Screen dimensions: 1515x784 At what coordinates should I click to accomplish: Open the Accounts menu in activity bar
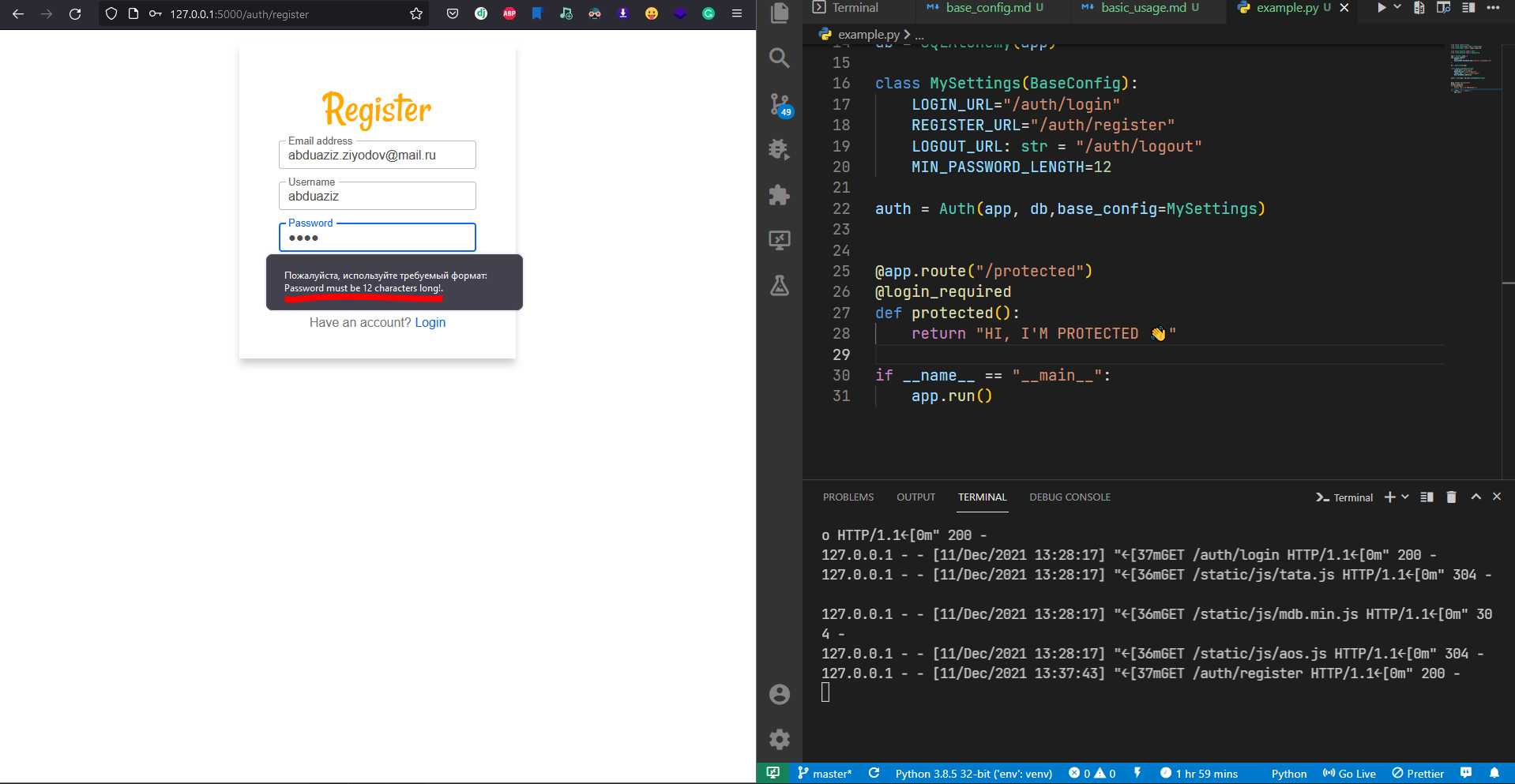tap(780, 694)
